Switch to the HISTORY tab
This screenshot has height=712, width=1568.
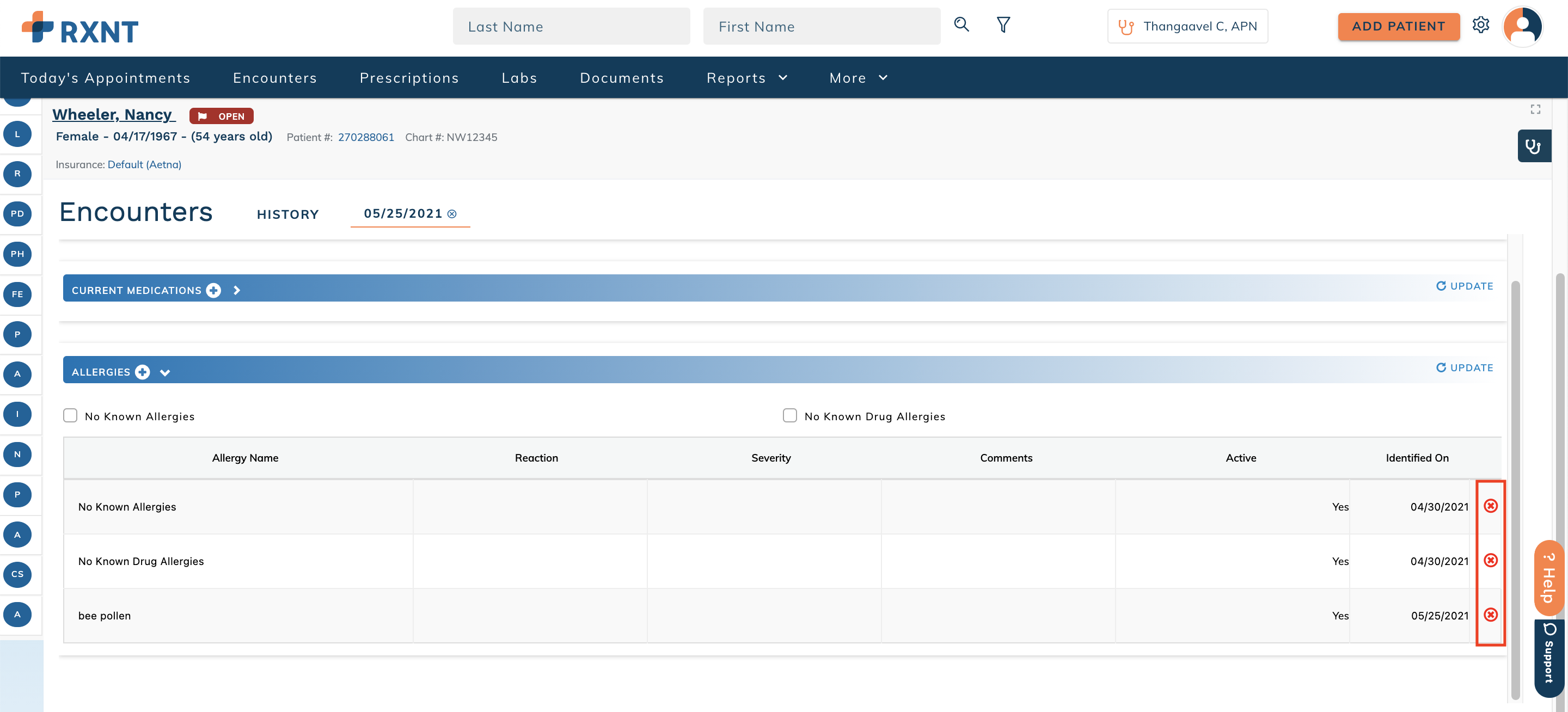click(287, 214)
